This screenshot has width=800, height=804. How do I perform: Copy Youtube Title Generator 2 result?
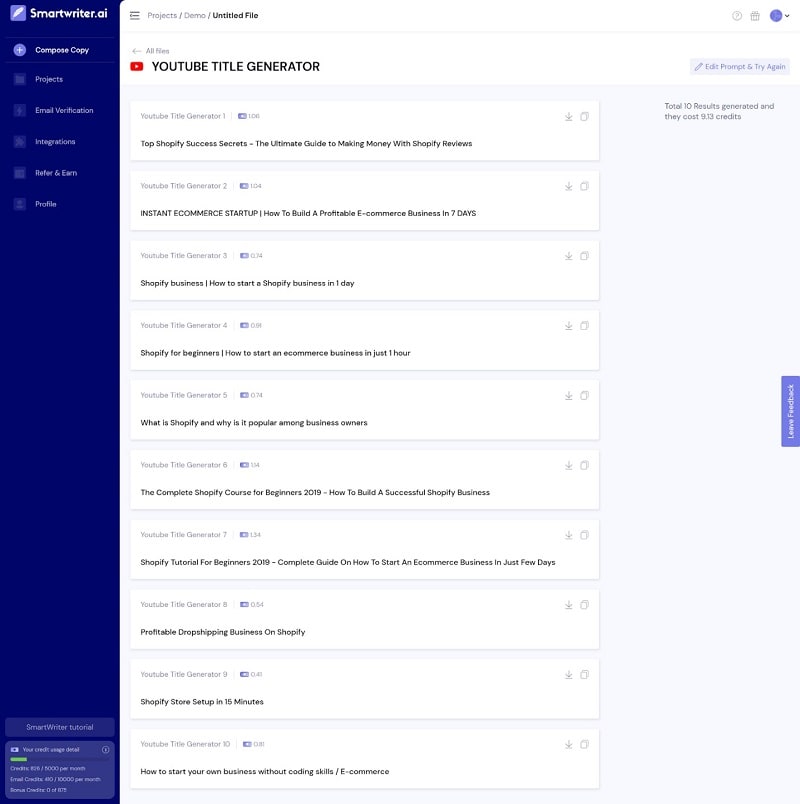pos(585,186)
